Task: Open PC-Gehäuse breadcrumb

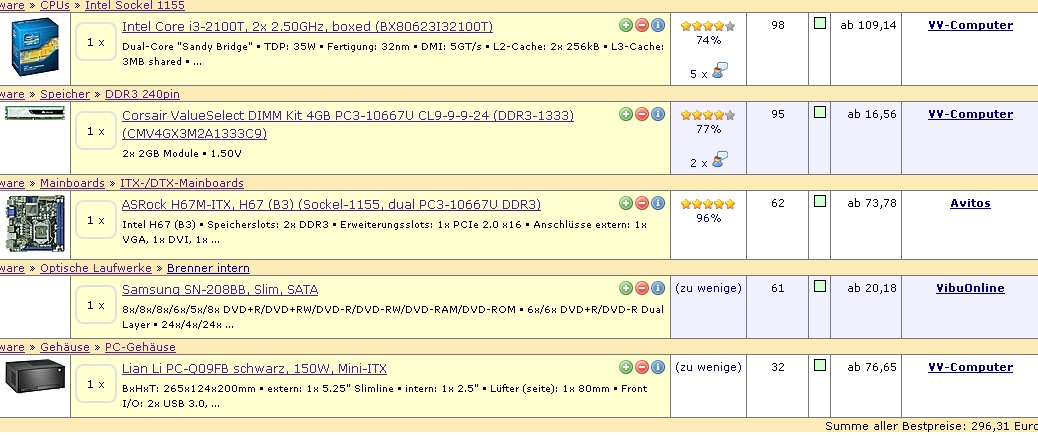Action: click(x=140, y=347)
